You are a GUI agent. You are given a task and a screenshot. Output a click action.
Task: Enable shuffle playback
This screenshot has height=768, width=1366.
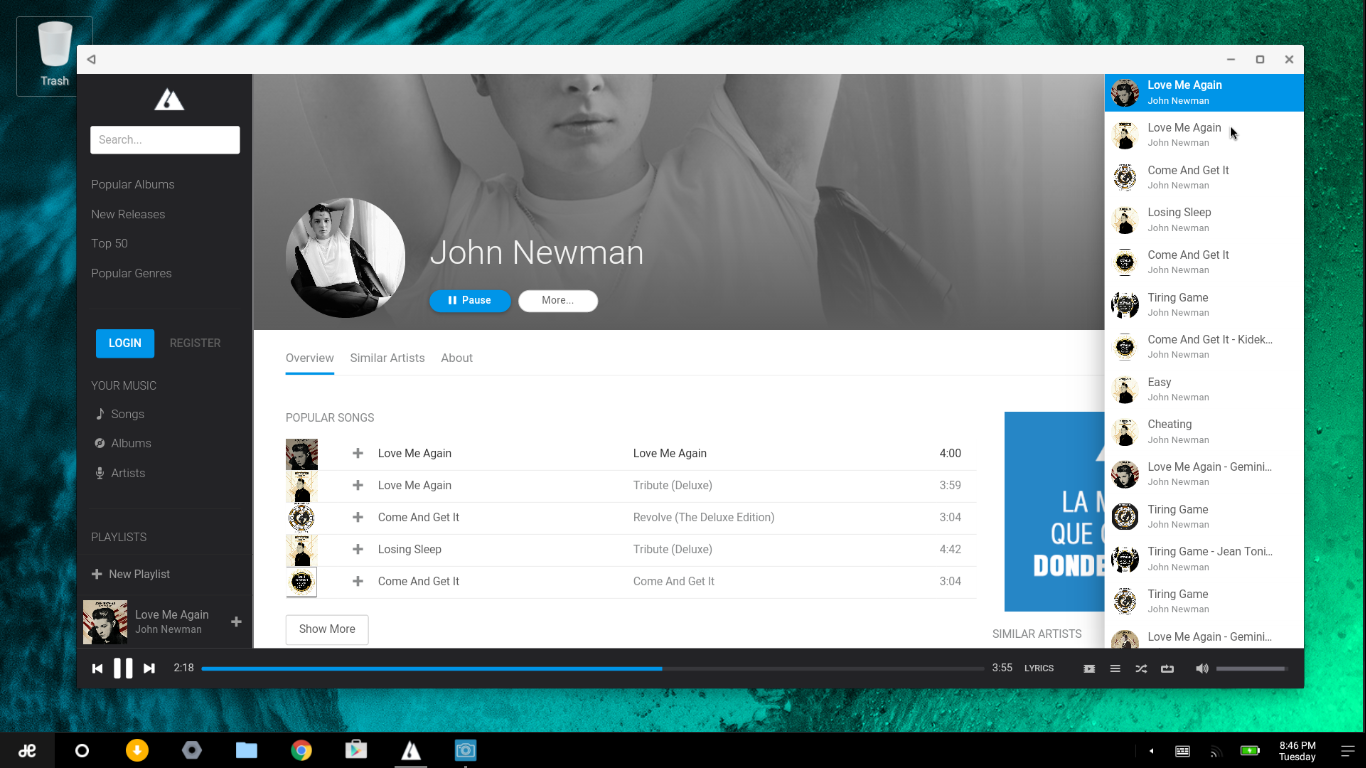(x=1141, y=668)
